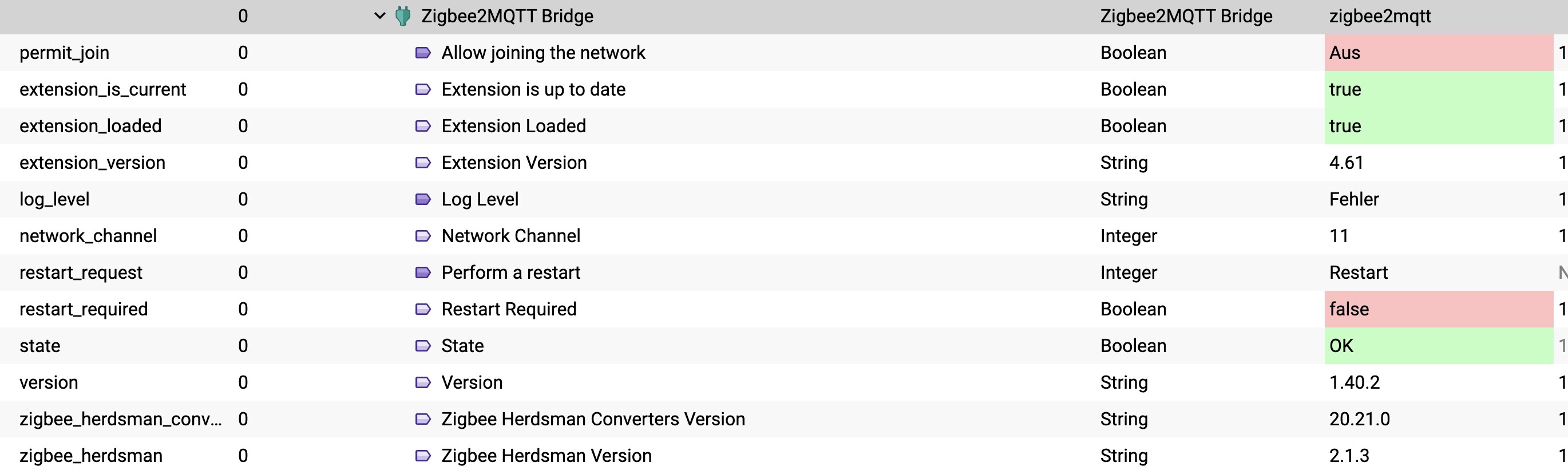Click the variable icon beside Perform a restart
Screen dimensions: 1568x474
tap(422, 272)
